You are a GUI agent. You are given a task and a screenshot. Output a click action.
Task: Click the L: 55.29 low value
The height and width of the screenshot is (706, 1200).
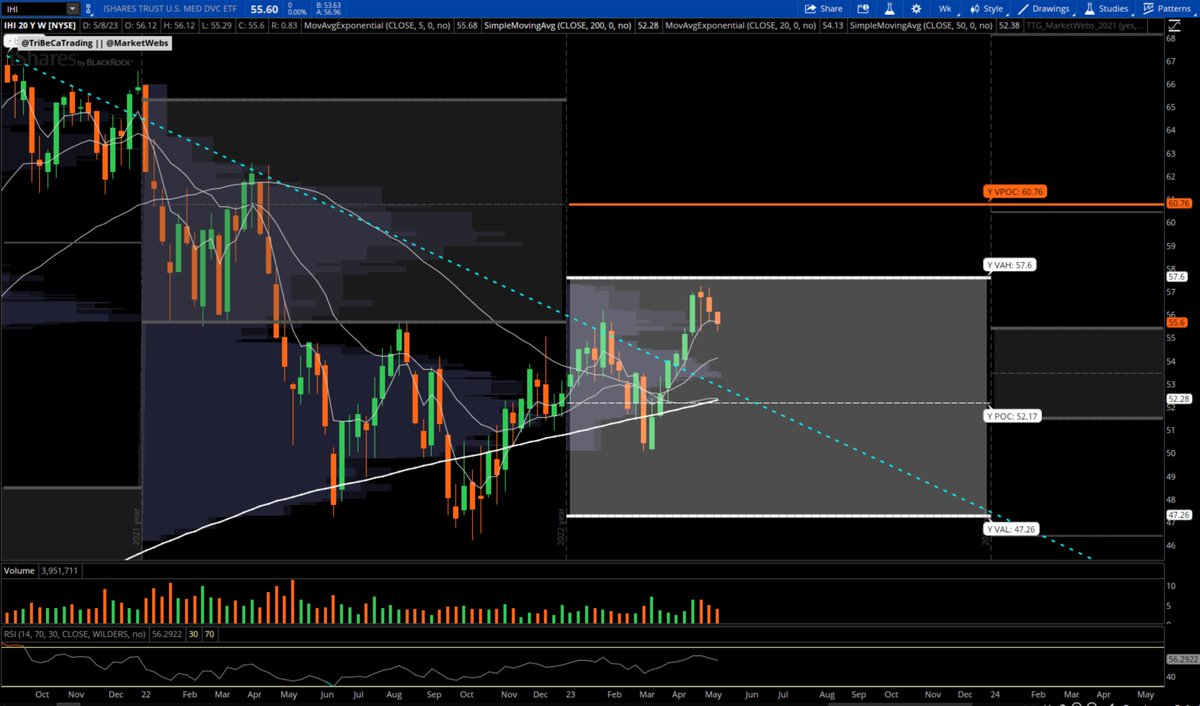tap(218, 26)
